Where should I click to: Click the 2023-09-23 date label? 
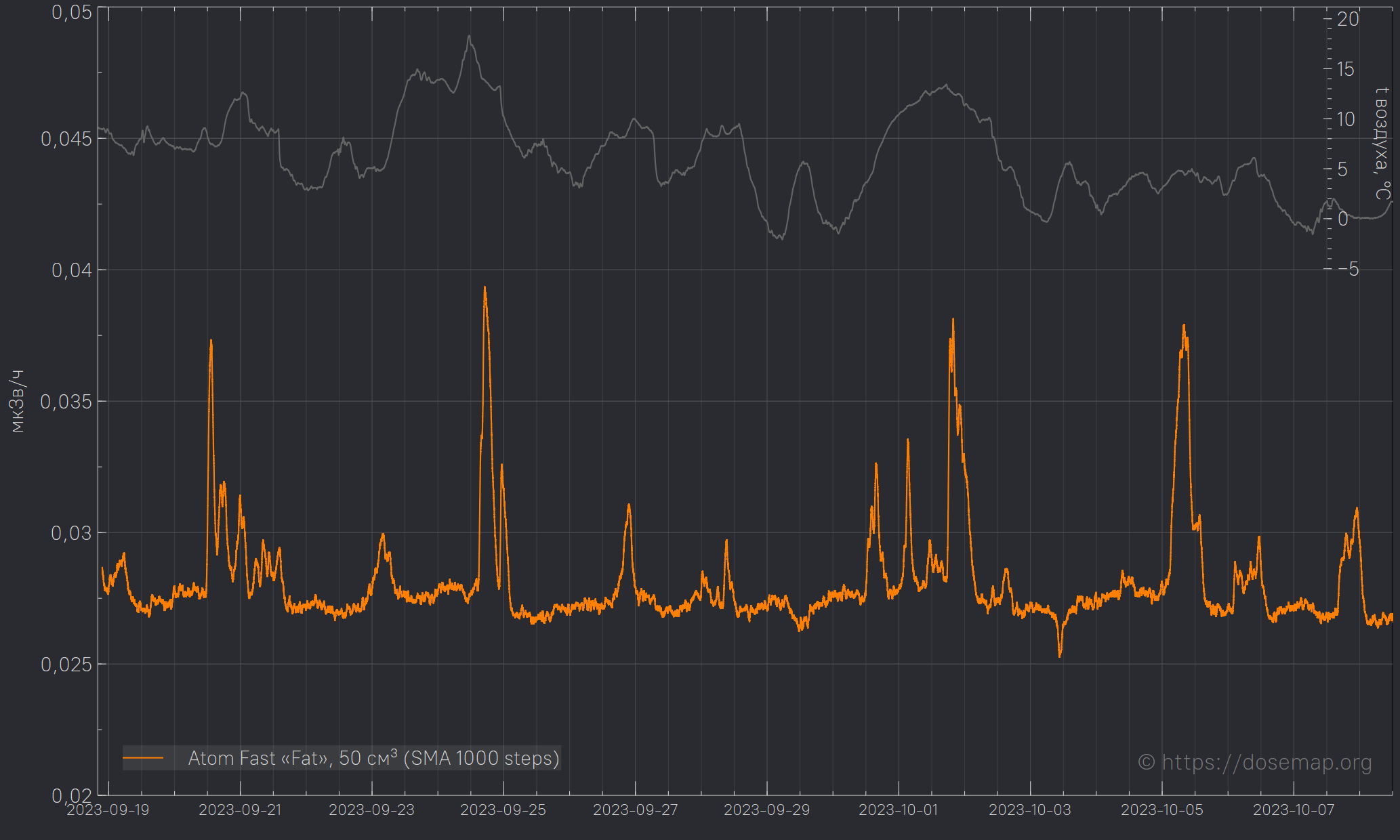click(371, 810)
